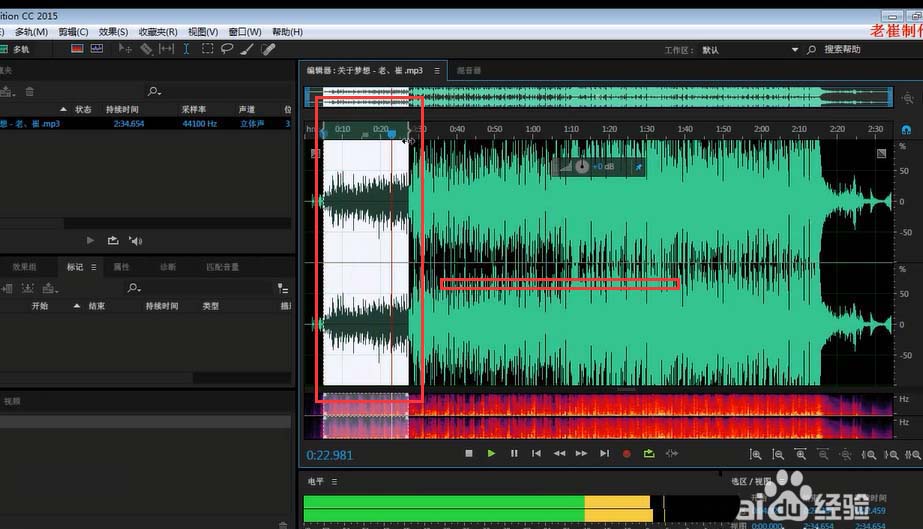Image resolution: width=923 pixels, height=529 pixels.
Task: Delete selected file with trash icon
Action: tap(29, 91)
